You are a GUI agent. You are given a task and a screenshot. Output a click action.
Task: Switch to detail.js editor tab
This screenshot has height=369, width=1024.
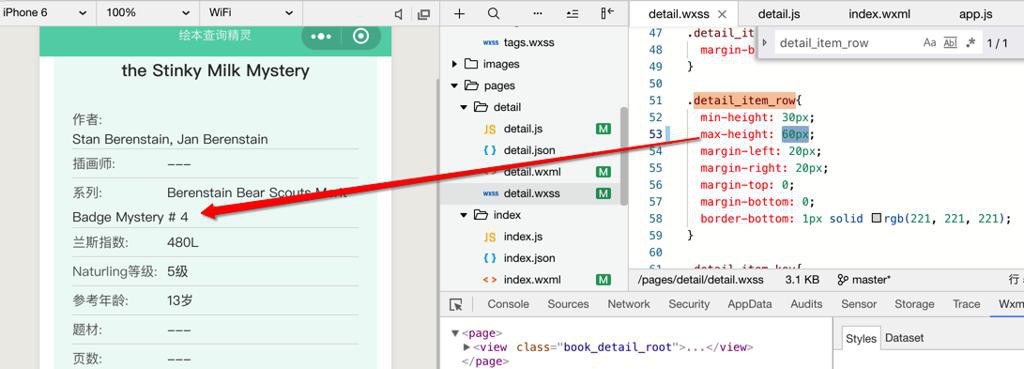(x=779, y=14)
